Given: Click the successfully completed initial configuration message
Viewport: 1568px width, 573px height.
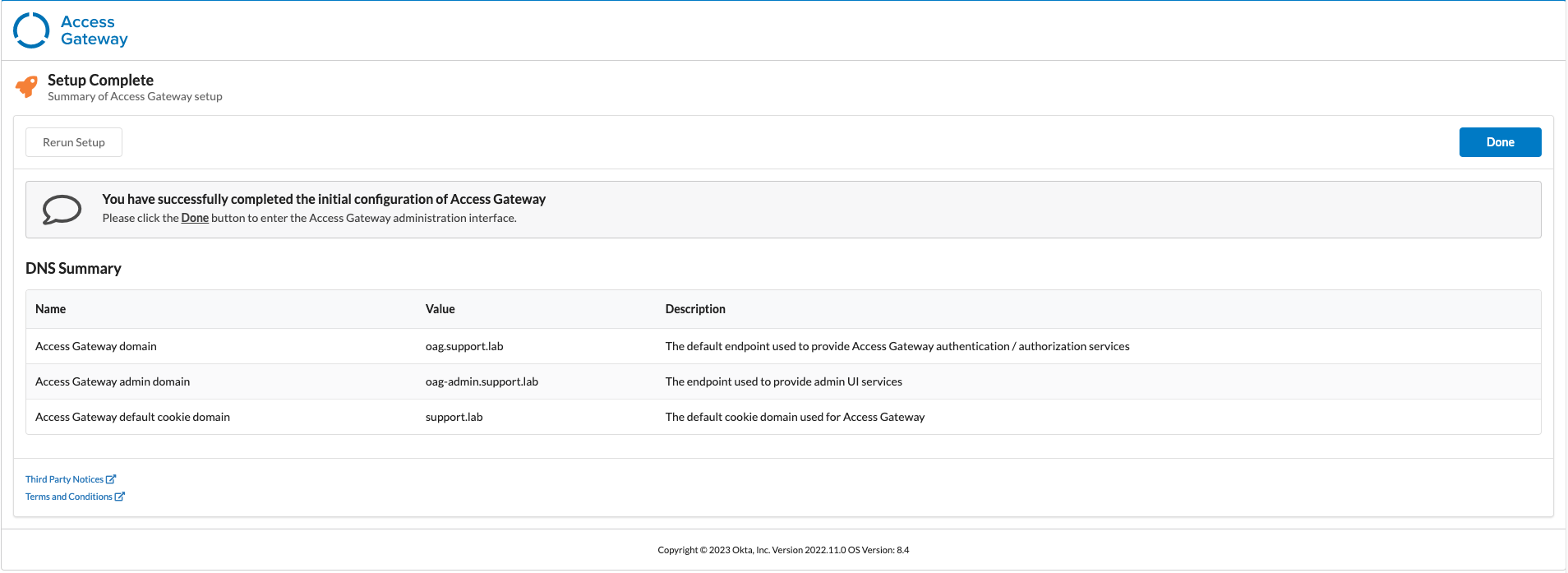Looking at the screenshot, I should [324, 199].
